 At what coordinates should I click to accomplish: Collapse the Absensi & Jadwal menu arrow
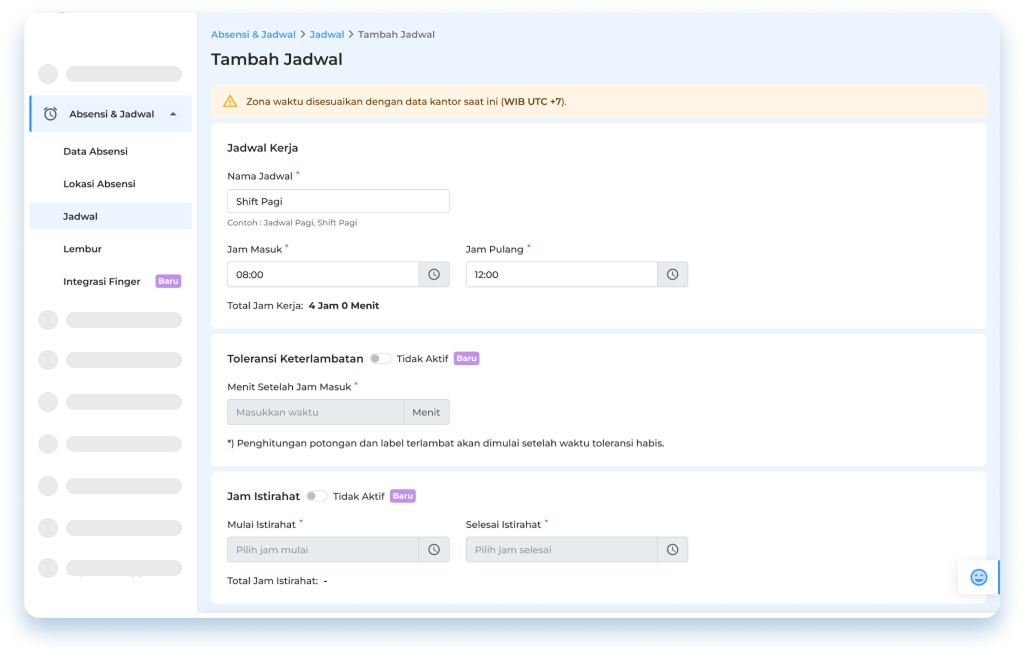[x=173, y=114]
